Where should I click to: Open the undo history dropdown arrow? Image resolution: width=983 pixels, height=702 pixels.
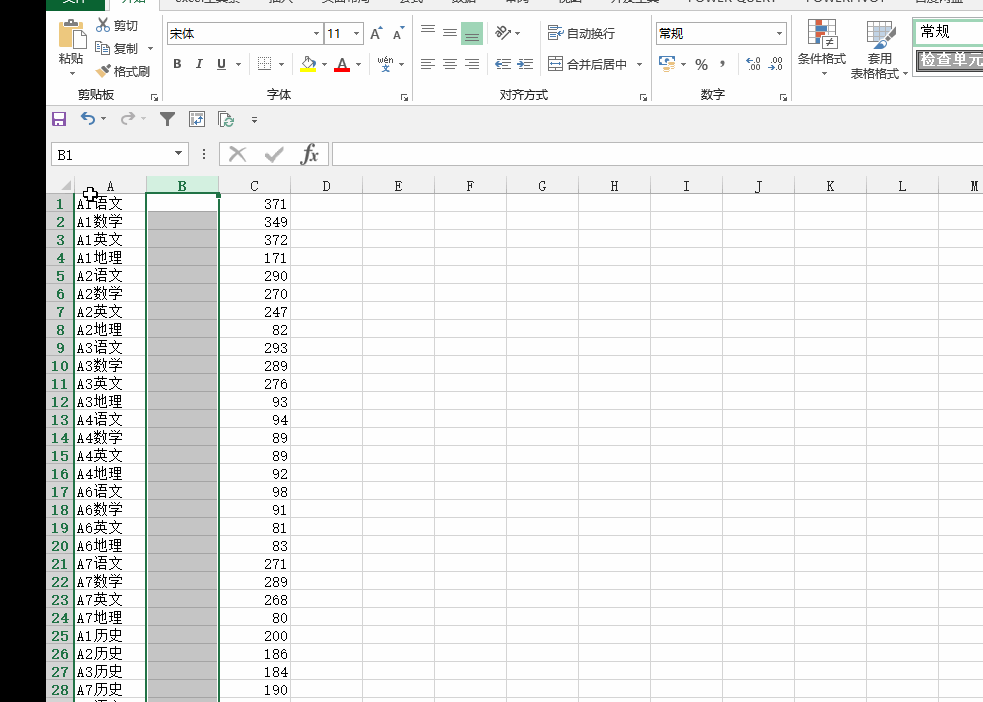[103, 118]
